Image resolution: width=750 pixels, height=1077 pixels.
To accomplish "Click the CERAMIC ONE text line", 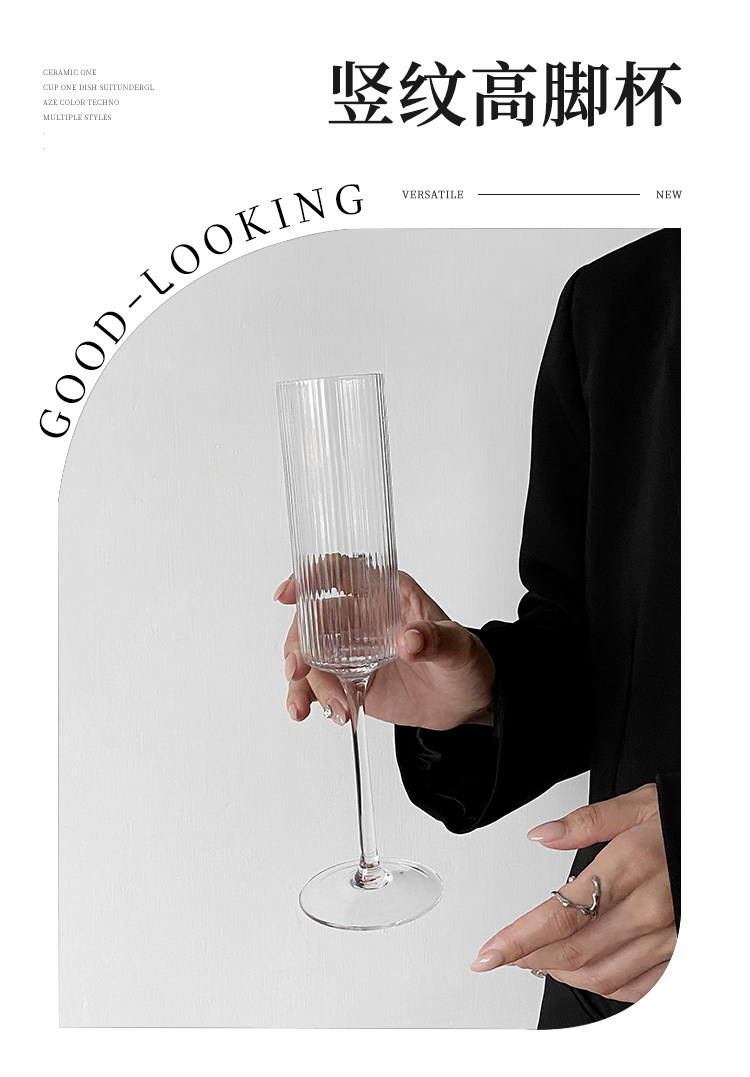I will (x=69, y=72).
